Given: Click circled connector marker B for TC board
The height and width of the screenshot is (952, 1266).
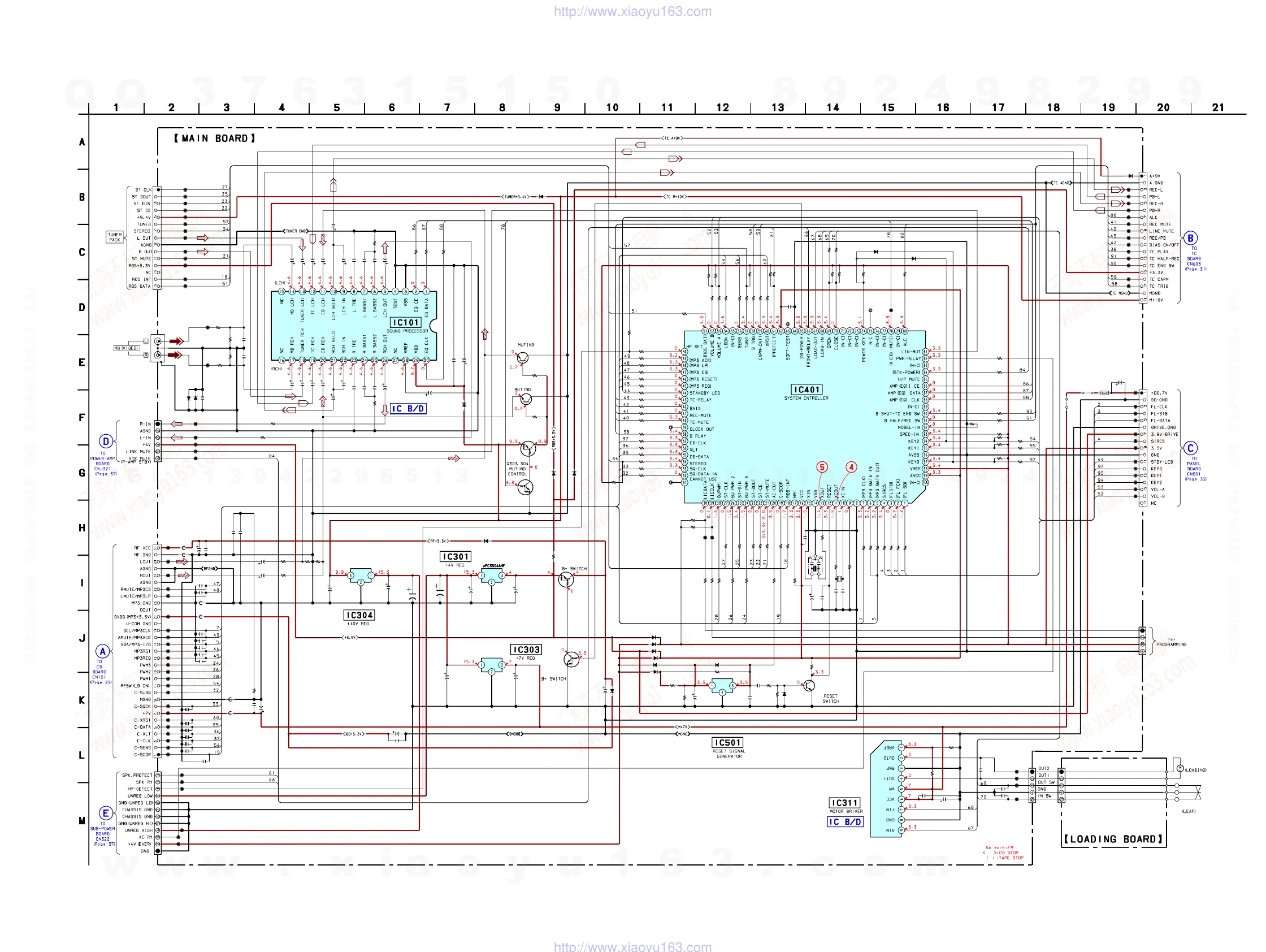Looking at the screenshot, I should [1190, 238].
